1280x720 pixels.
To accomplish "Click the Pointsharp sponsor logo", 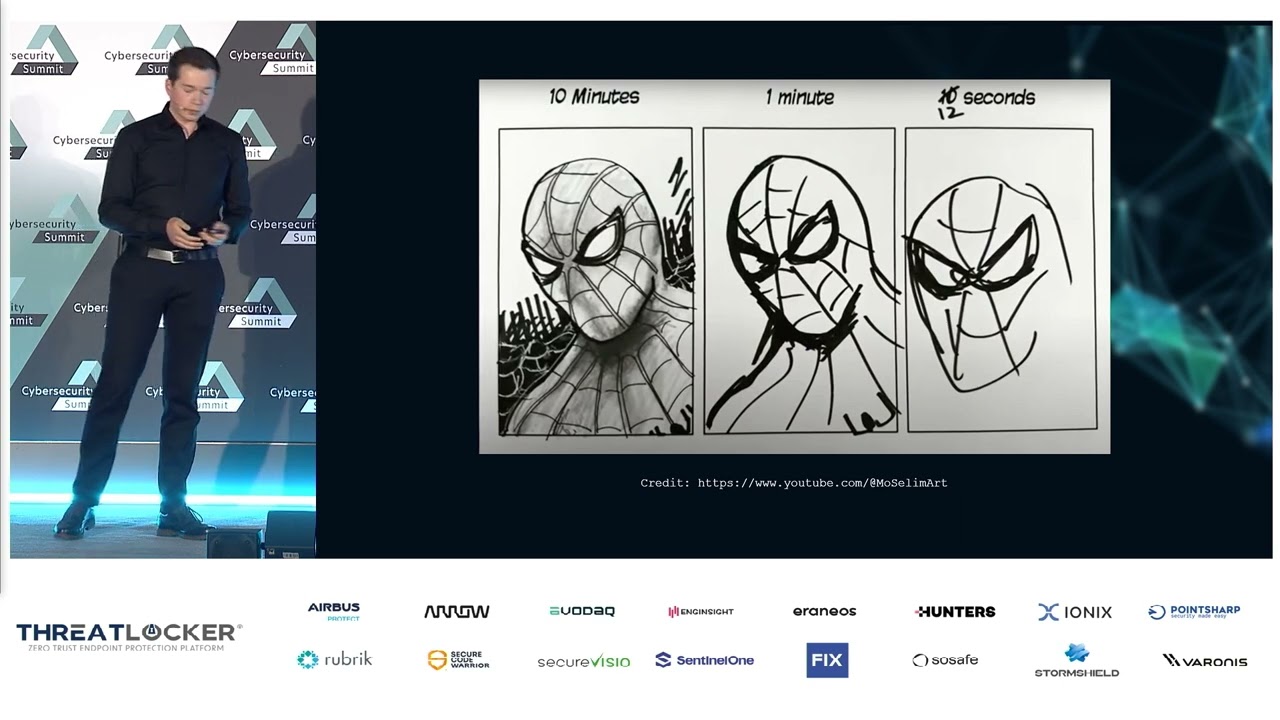I will 1194,612.
